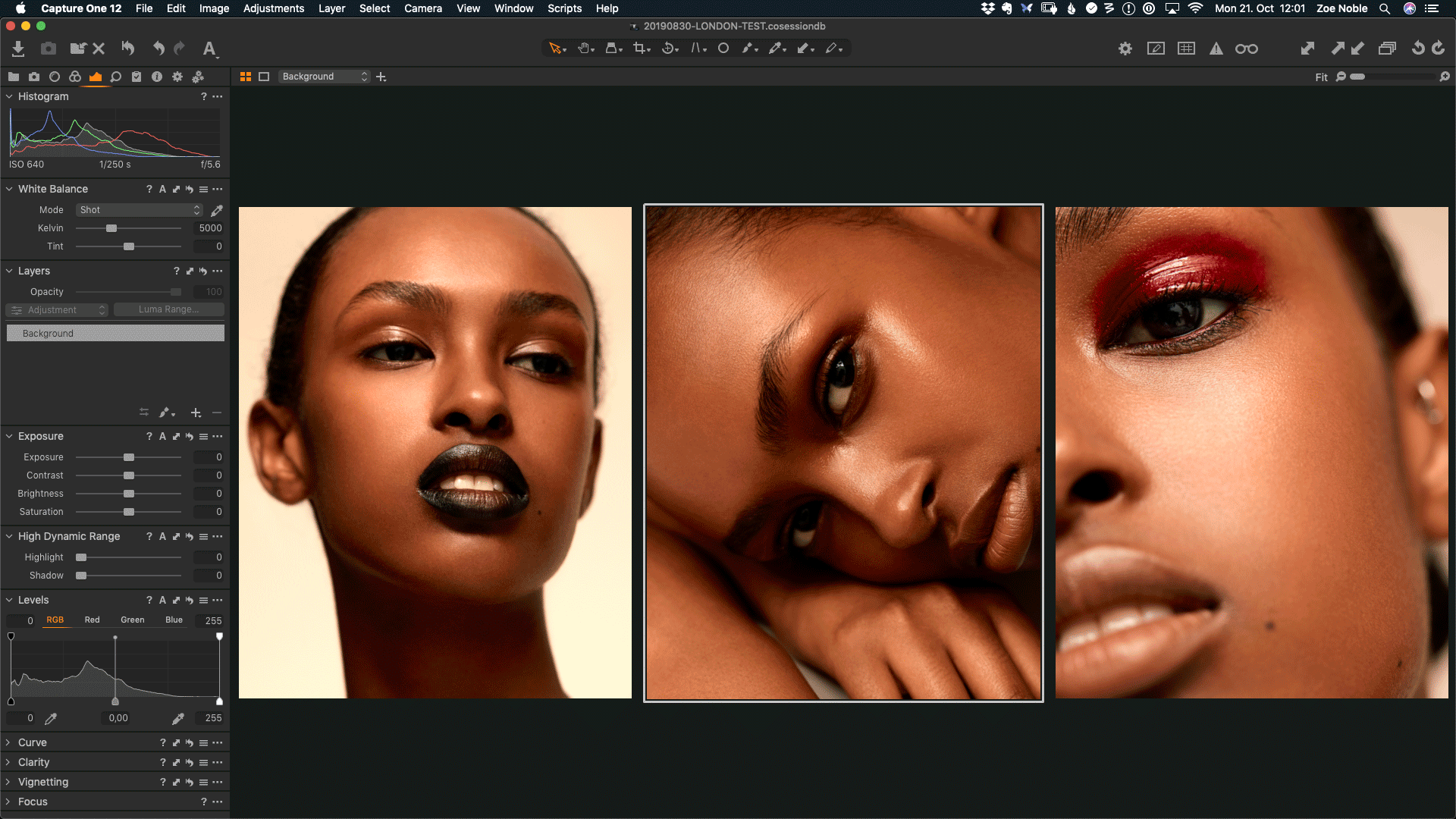Open the White Balance Mode dropdown
The image size is (1456, 819).
point(140,210)
